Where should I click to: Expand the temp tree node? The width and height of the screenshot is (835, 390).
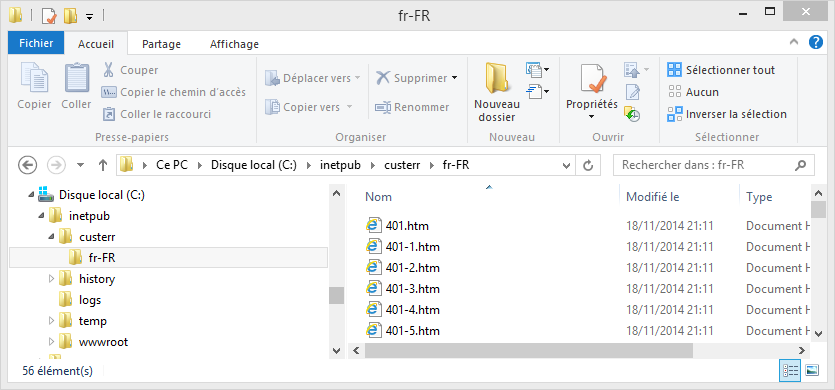coord(51,321)
